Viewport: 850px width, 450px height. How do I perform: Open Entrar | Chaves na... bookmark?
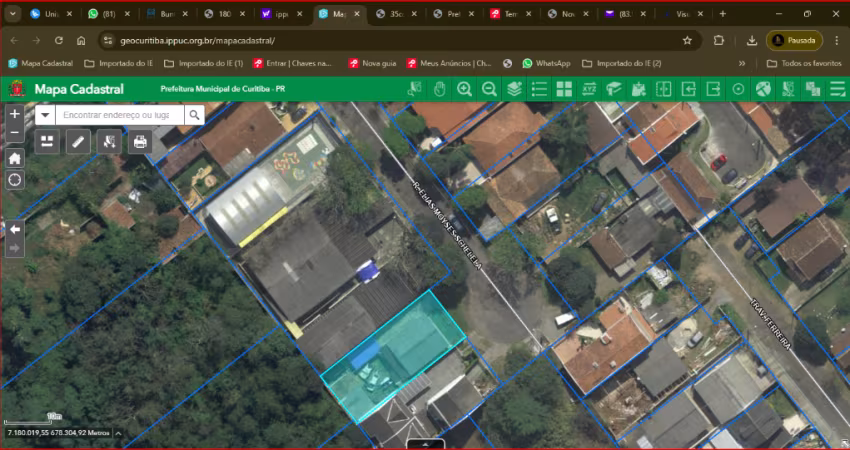pos(293,63)
